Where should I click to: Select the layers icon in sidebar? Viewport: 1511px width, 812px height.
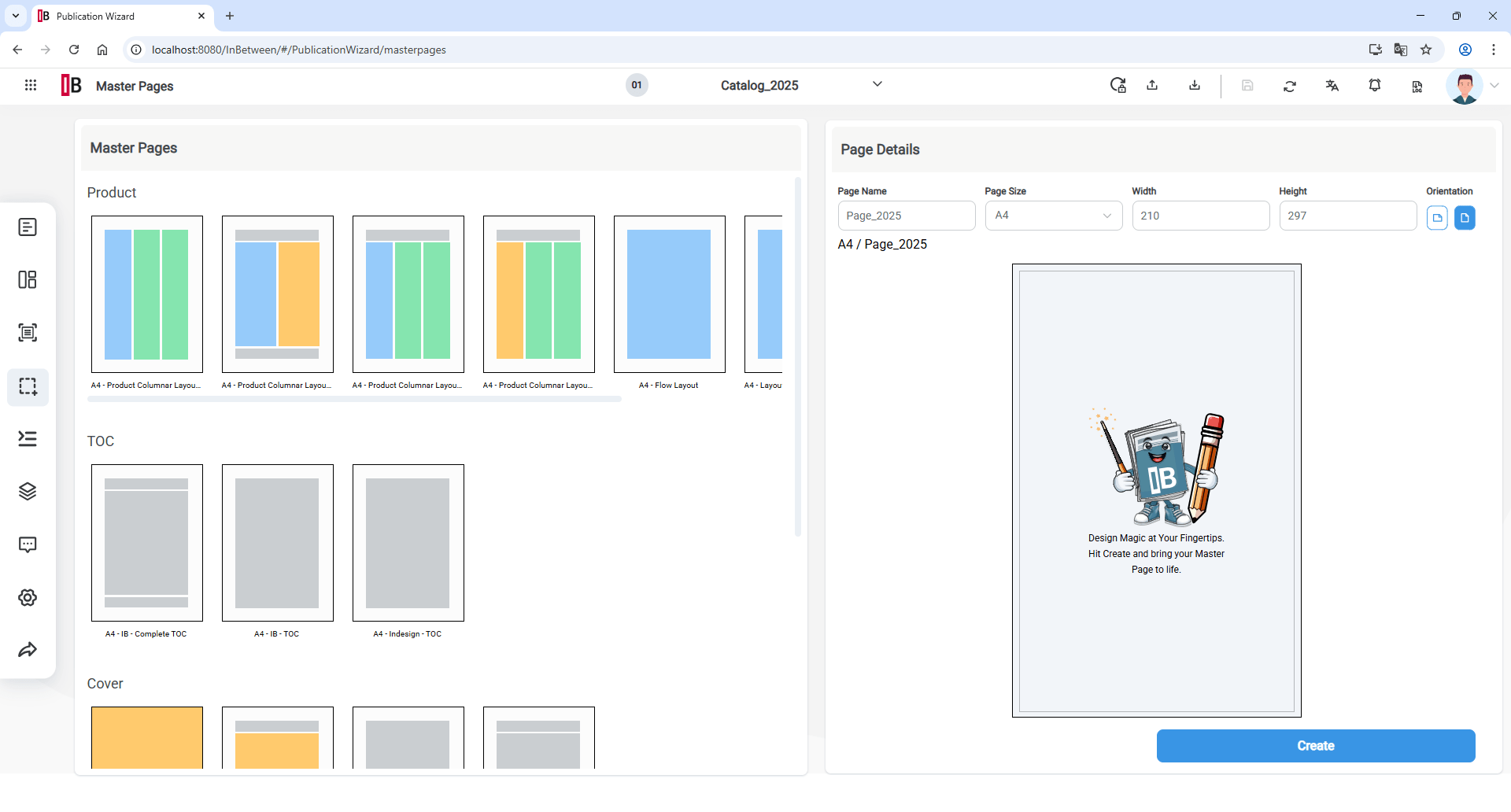[x=28, y=491]
